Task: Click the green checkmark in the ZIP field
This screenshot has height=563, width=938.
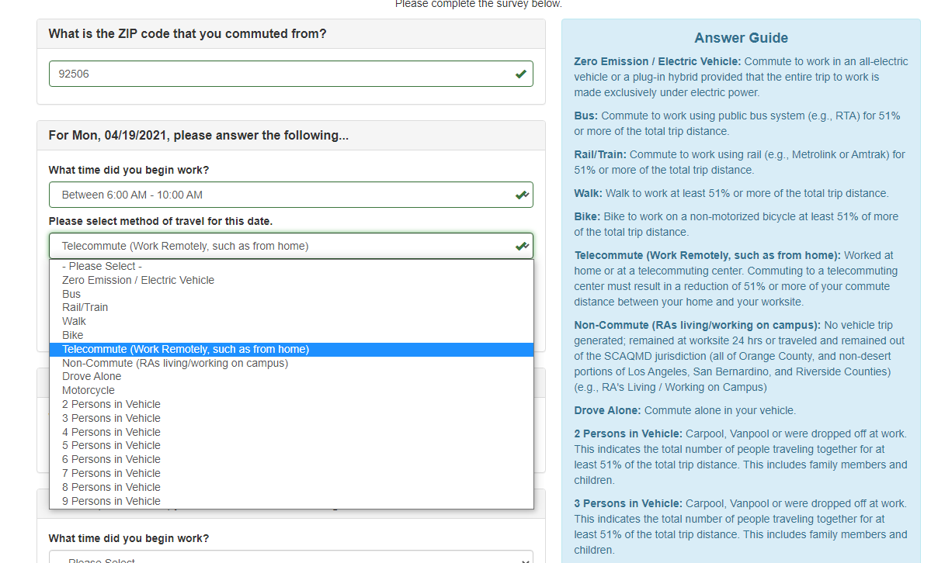Action: [520, 74]
